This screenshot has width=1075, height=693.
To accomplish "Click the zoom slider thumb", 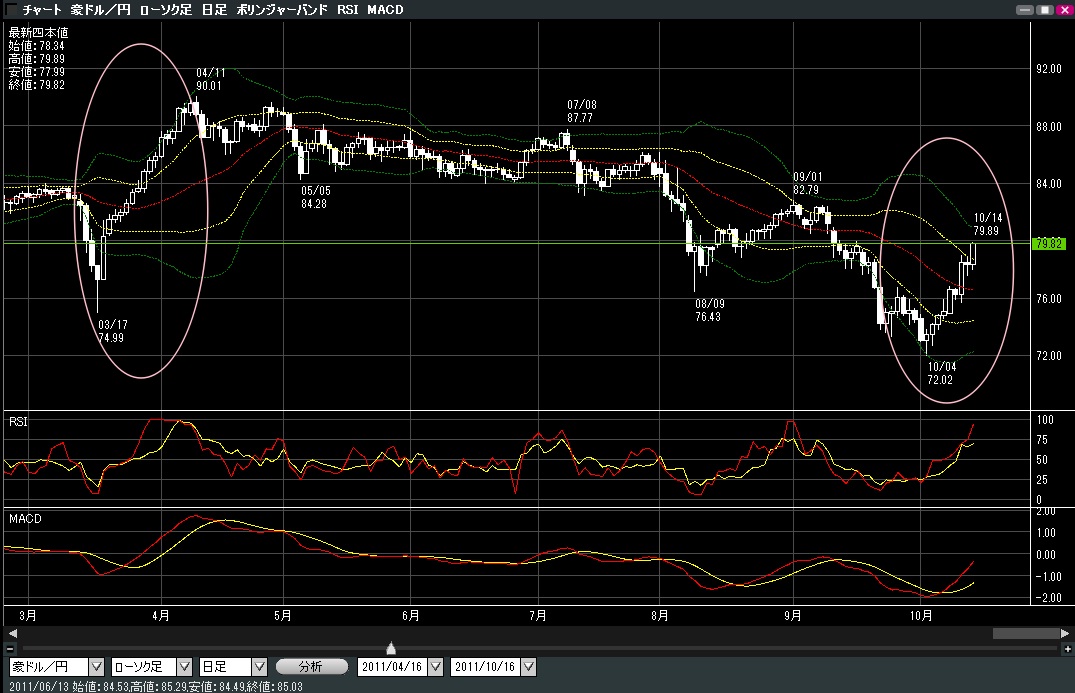I will coord(391,649).
